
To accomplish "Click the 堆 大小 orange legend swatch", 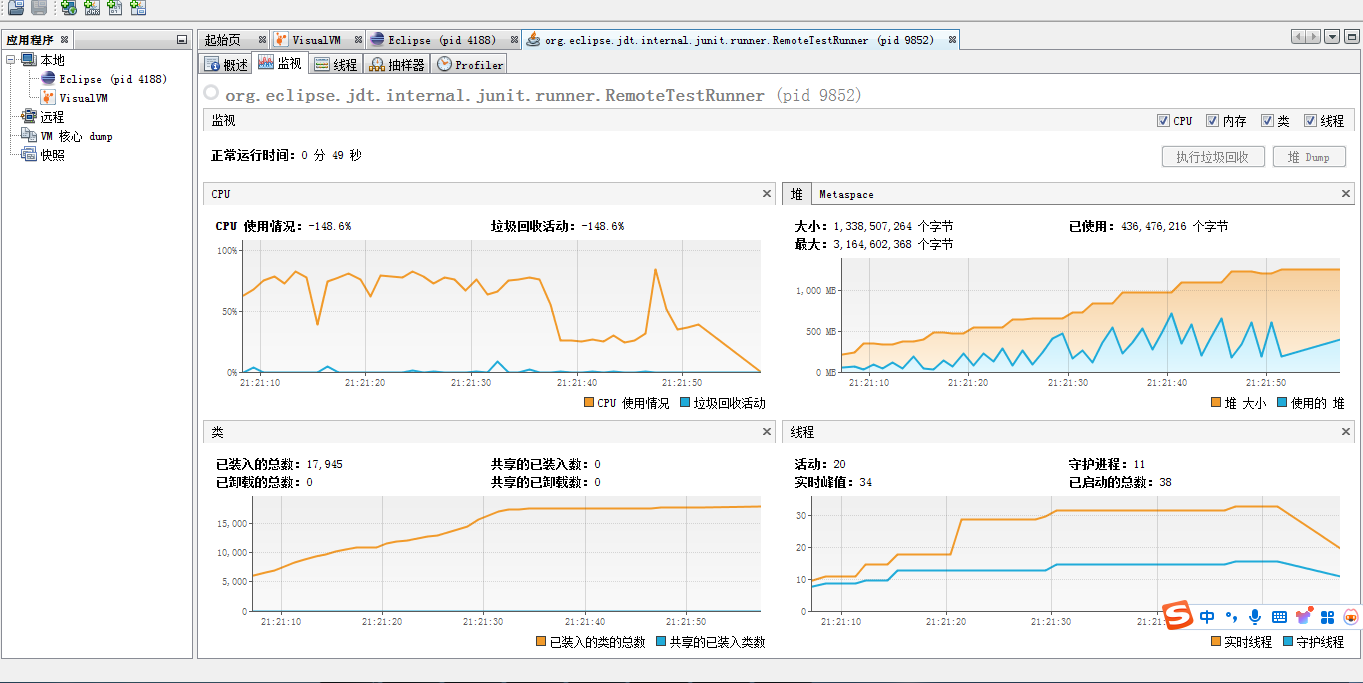I will coord(1215,403).
